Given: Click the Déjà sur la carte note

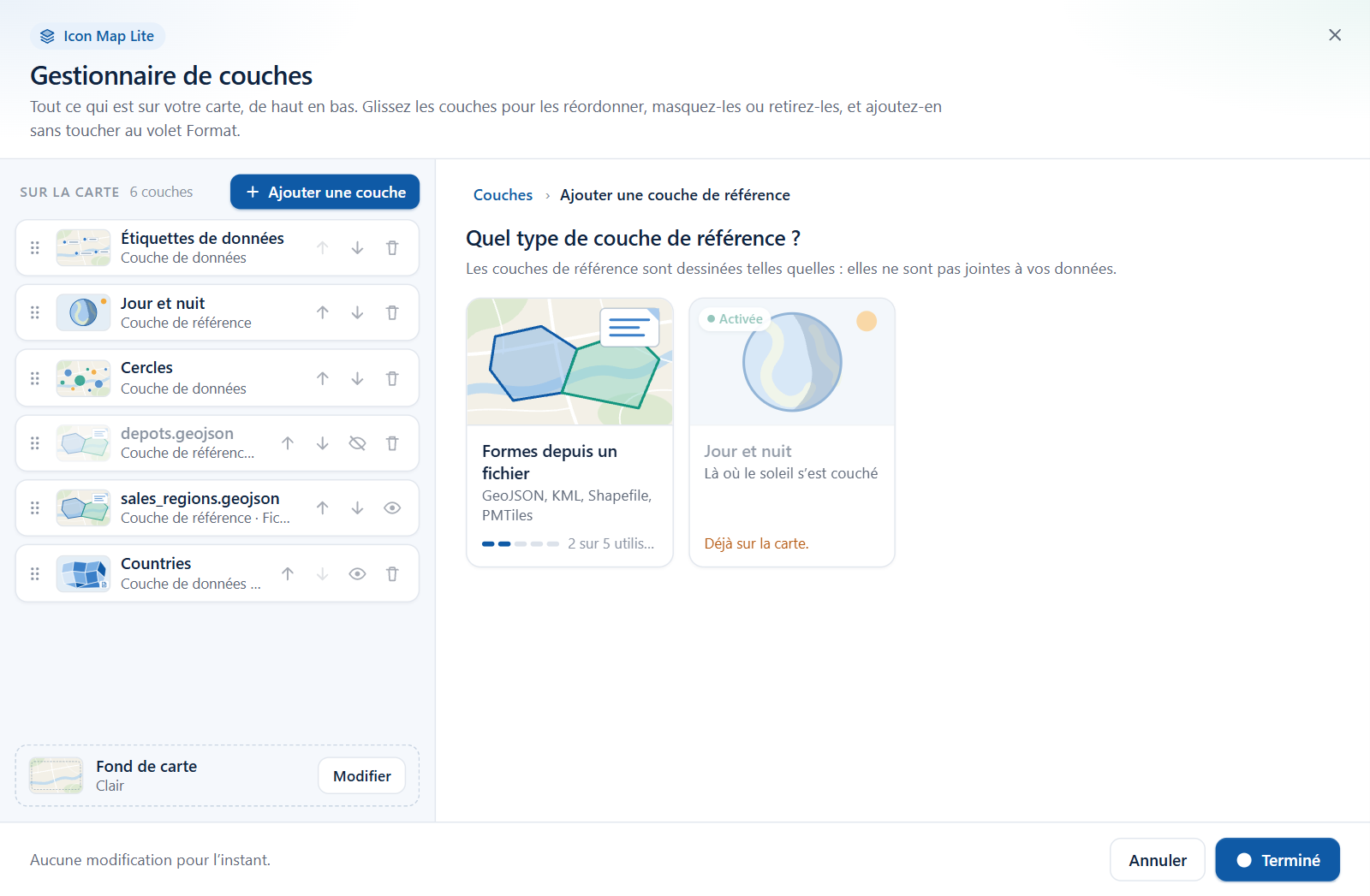Looking at the screenshot, I should click(x=756, y=543).
